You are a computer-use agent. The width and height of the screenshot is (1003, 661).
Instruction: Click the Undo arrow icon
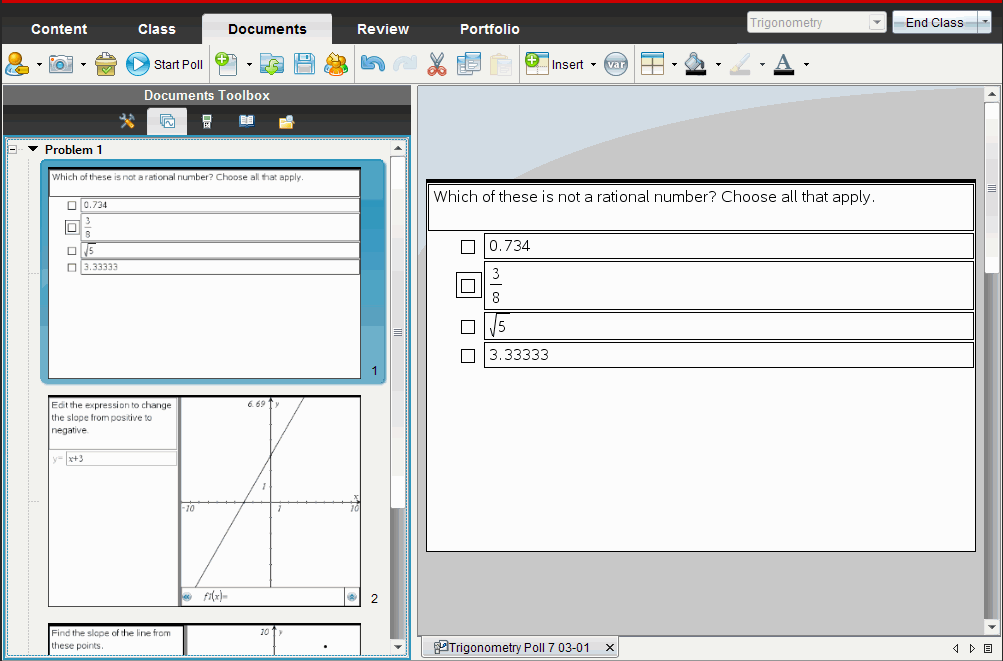pos(372,64)
